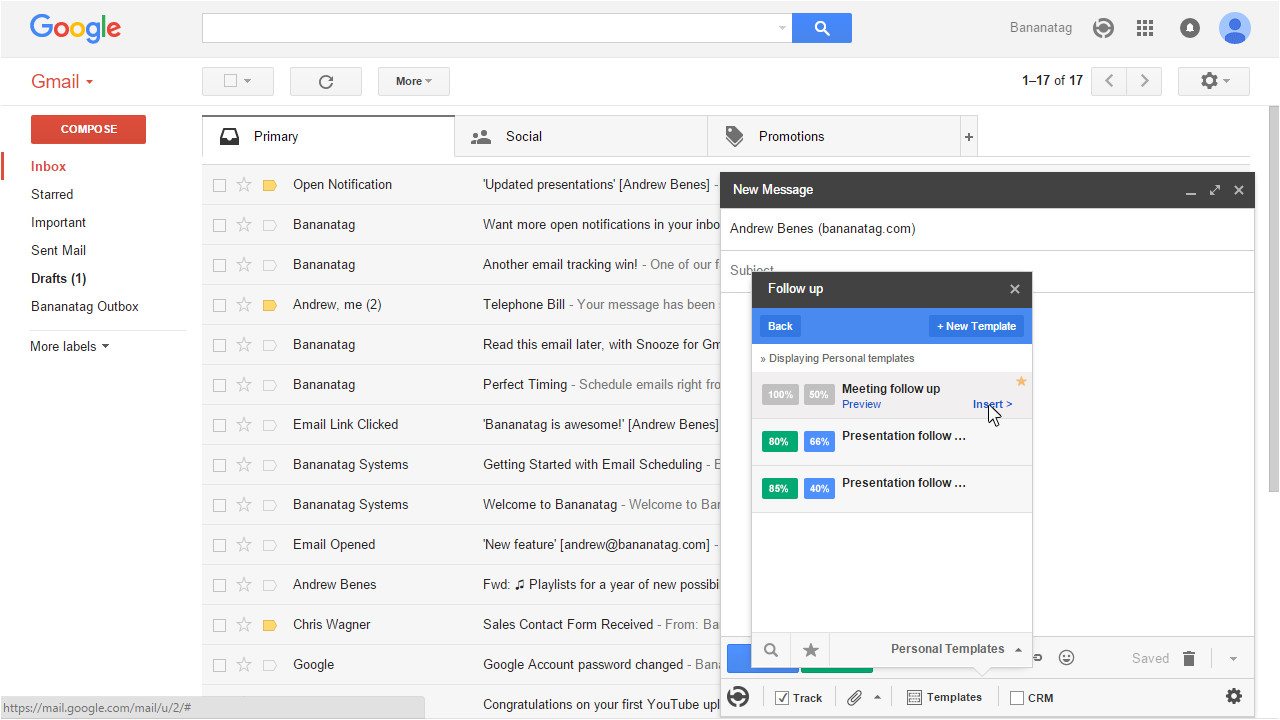
Task: Open the Personal Templates category dropdown
Action: (x=956, y=649)
